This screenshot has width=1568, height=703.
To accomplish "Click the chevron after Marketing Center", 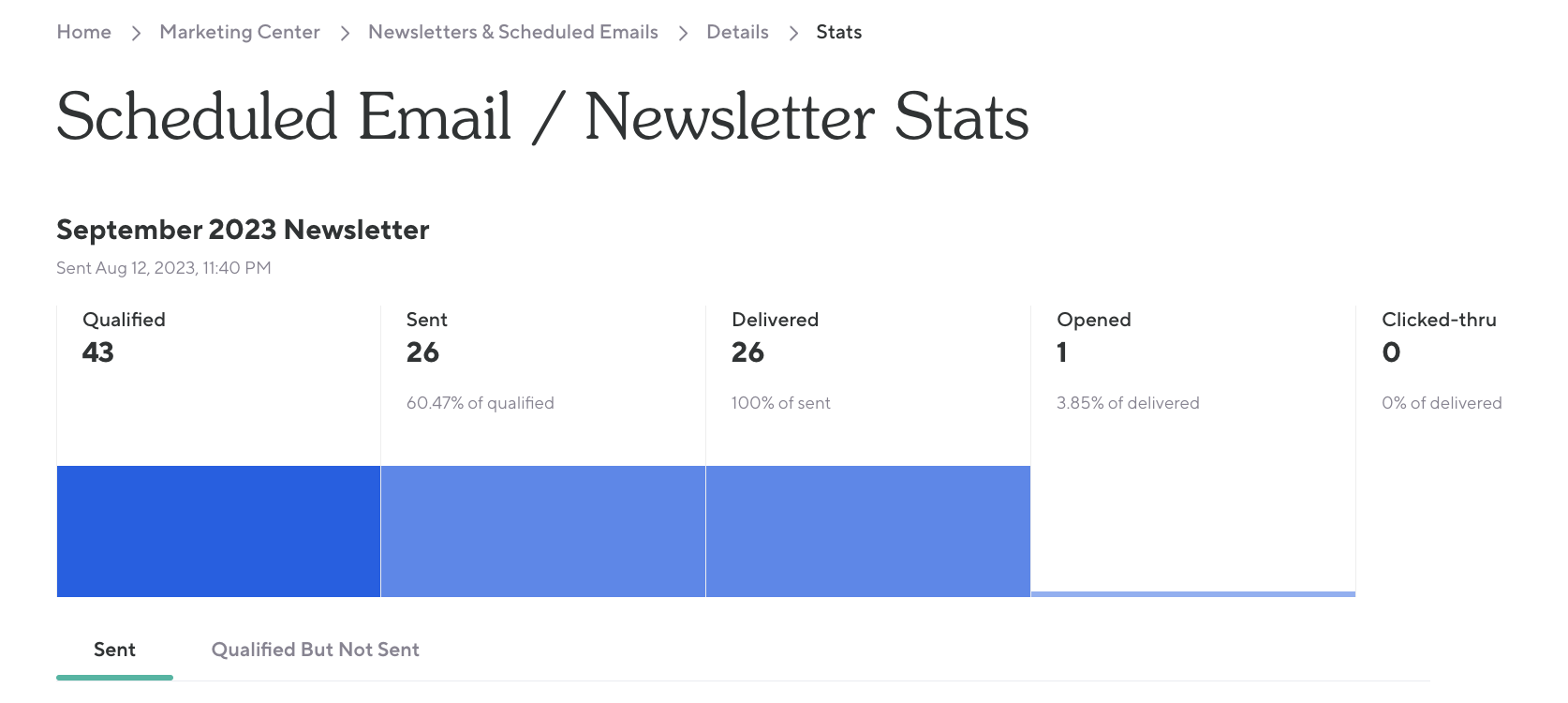I will coord(345,33).
